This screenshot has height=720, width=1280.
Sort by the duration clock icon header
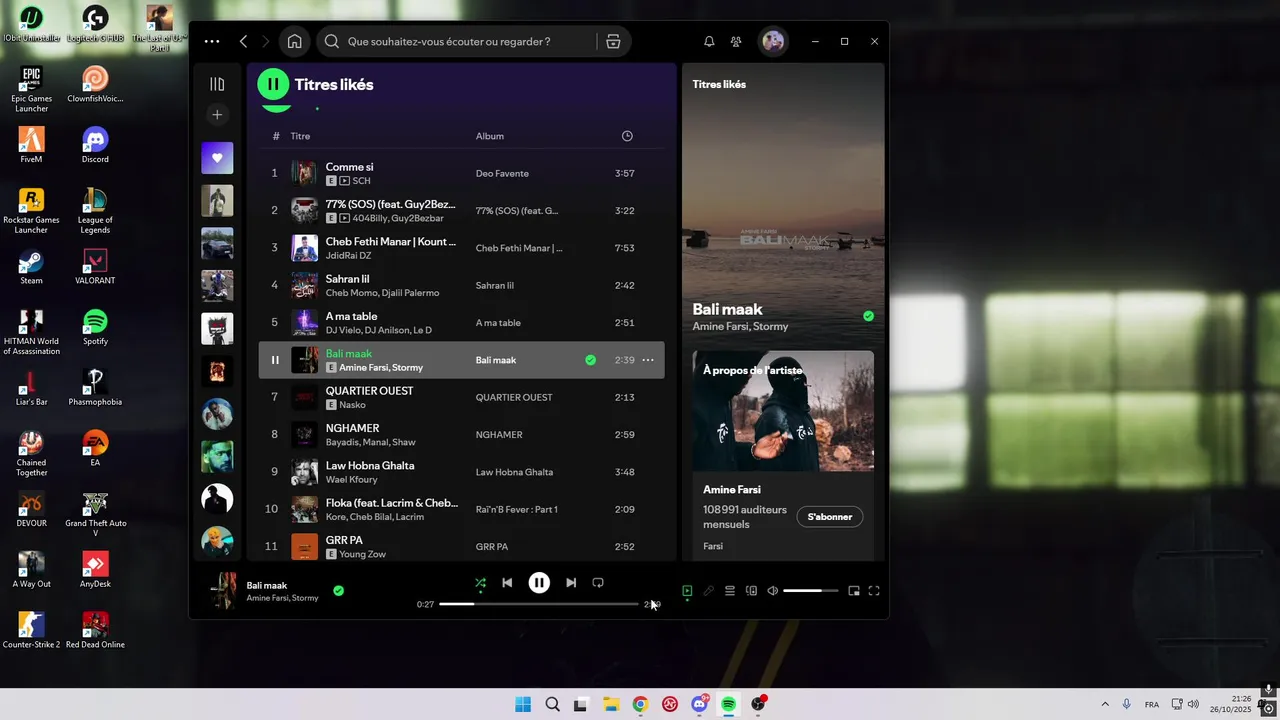click(x=627, y=136)
